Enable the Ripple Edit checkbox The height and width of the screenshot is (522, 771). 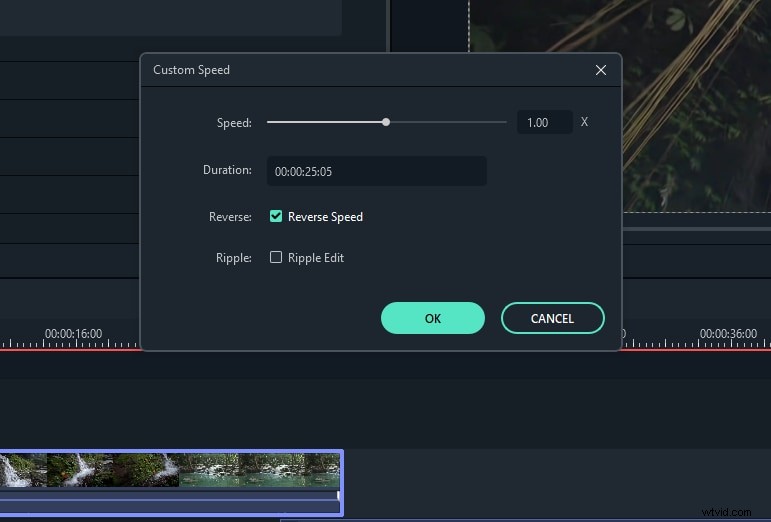tap(276, 257)
